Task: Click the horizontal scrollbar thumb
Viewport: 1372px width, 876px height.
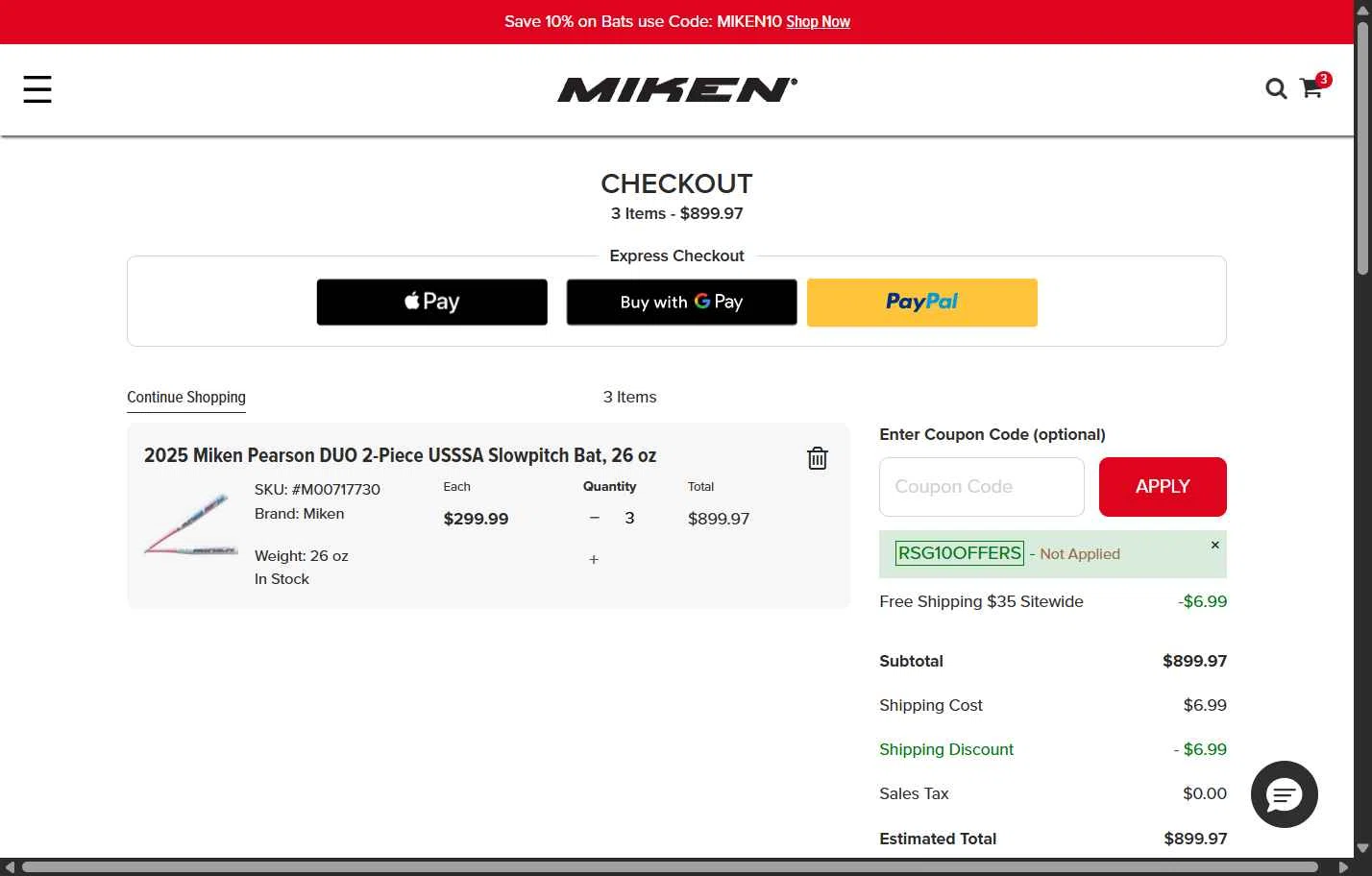Action: pyautogui.click(x=670, y=867)
